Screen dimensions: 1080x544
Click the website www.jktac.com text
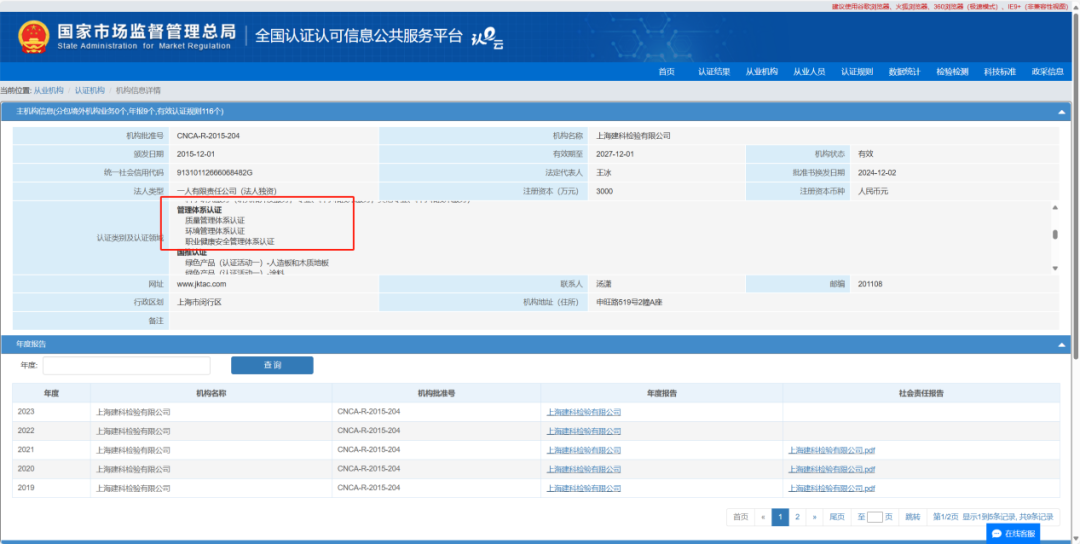(x=201, y=284)
